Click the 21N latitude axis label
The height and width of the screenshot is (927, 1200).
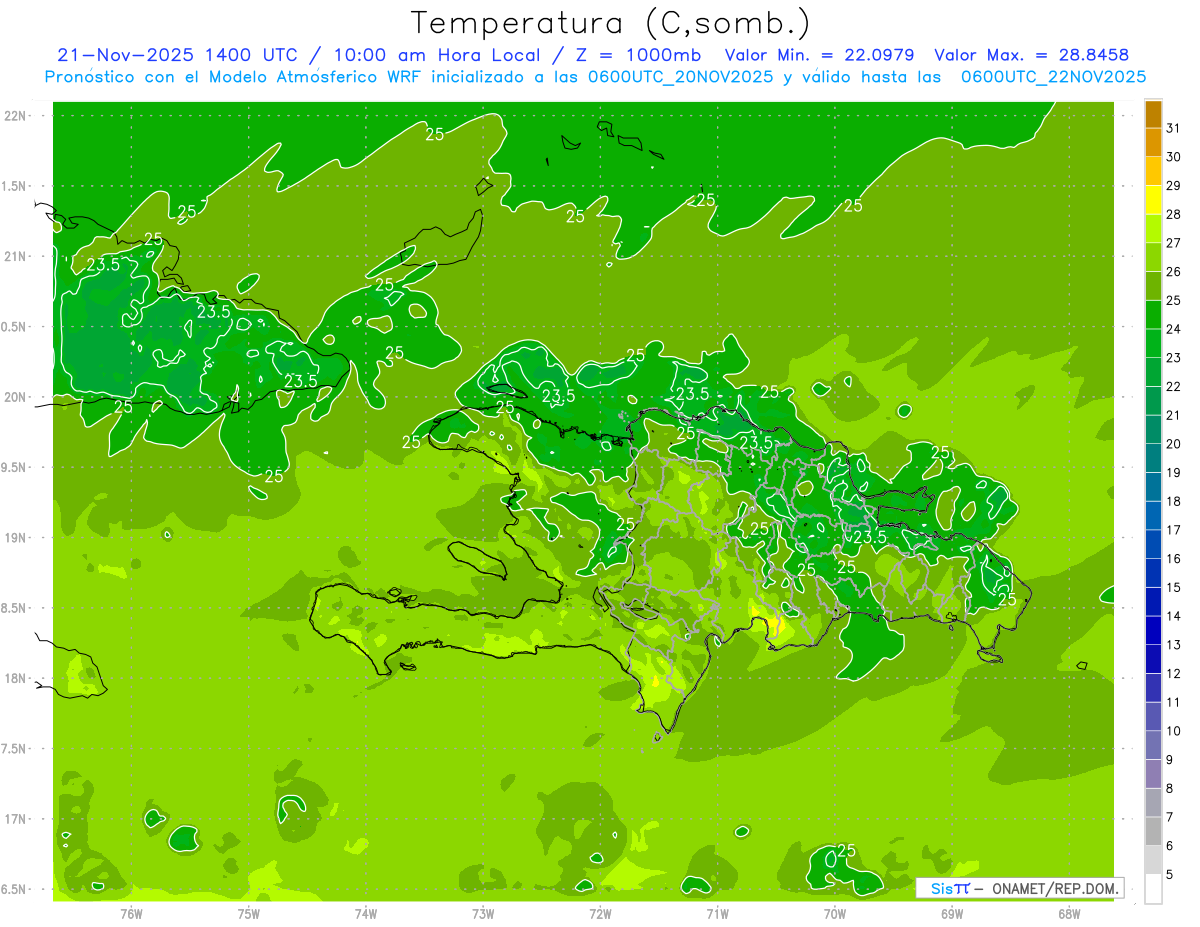point(14,256)
